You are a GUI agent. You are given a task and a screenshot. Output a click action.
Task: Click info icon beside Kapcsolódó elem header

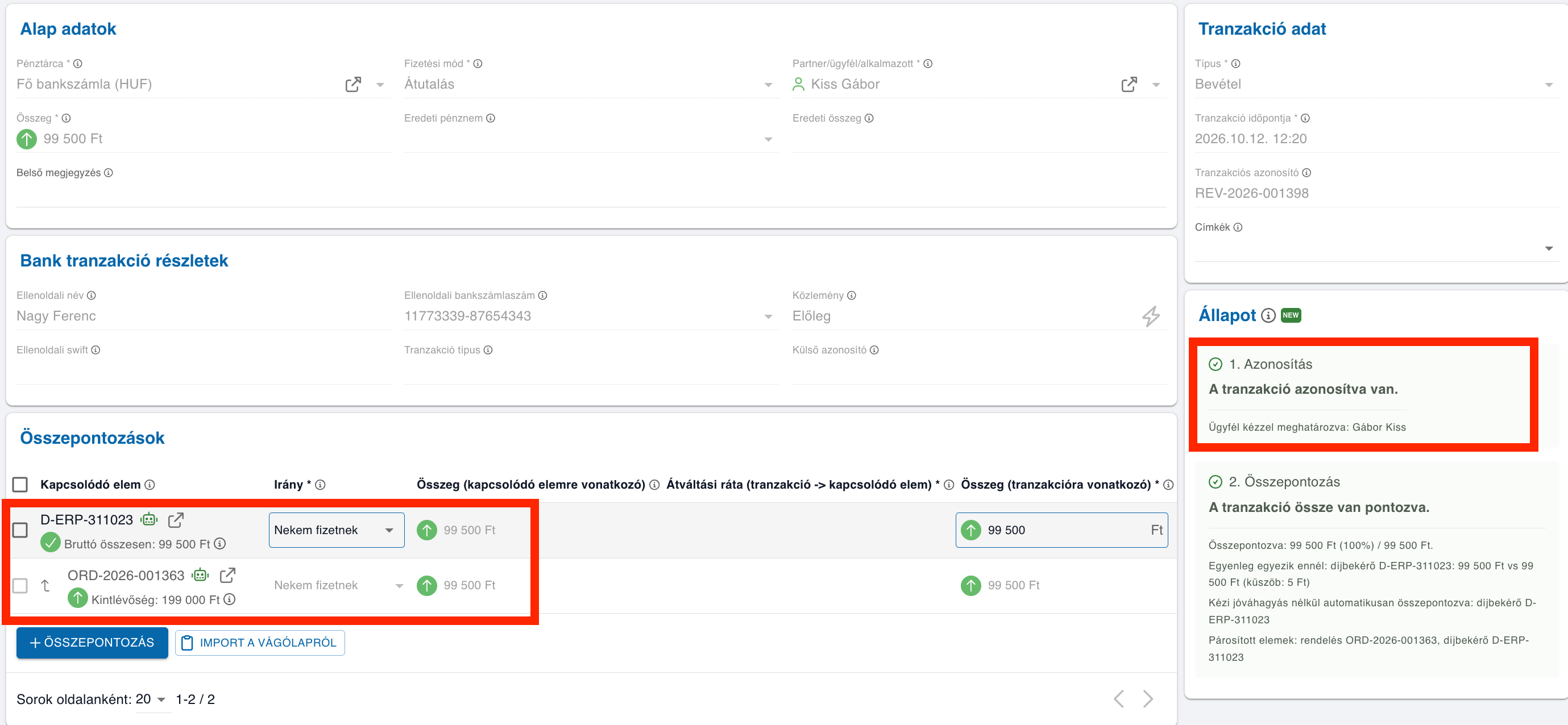tap(149, 485)
